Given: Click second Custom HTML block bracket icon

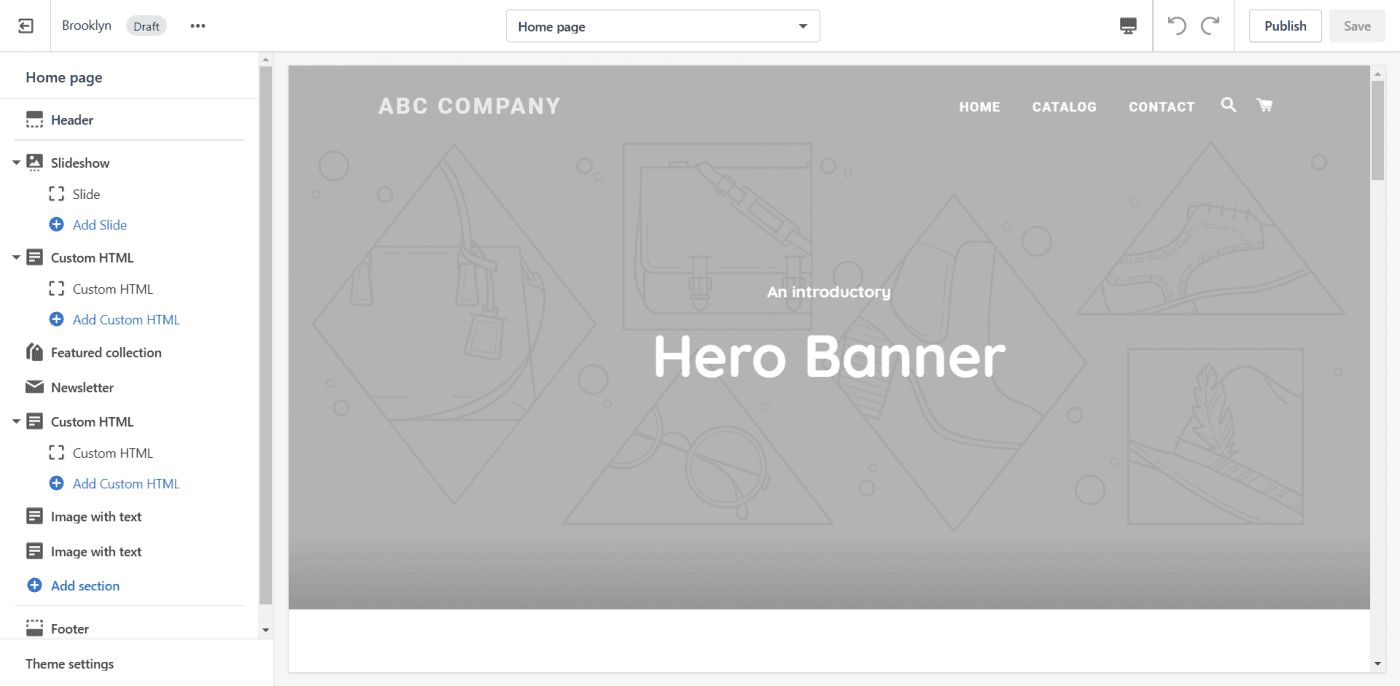Looking at the screenshot, I should point(57,453).
